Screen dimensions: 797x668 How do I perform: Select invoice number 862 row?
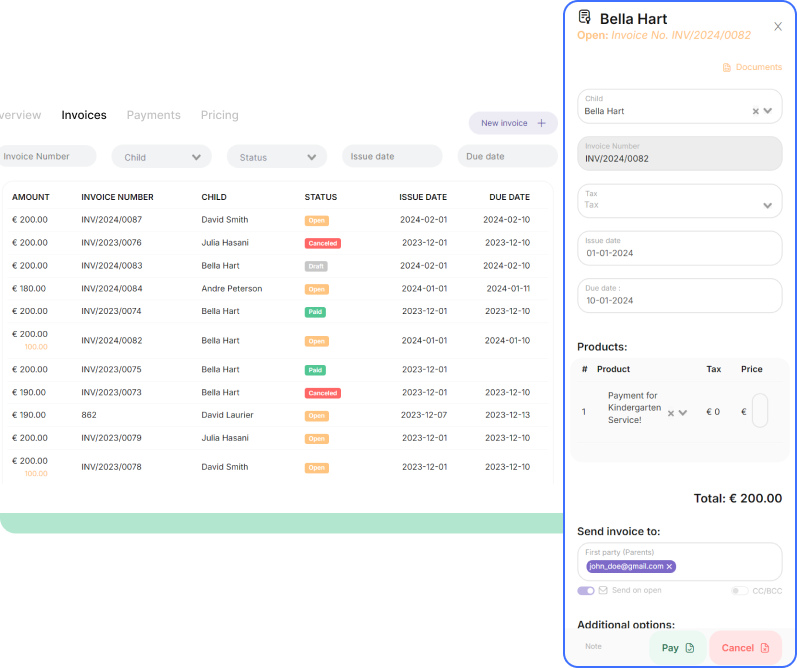(x=277, y=415)
